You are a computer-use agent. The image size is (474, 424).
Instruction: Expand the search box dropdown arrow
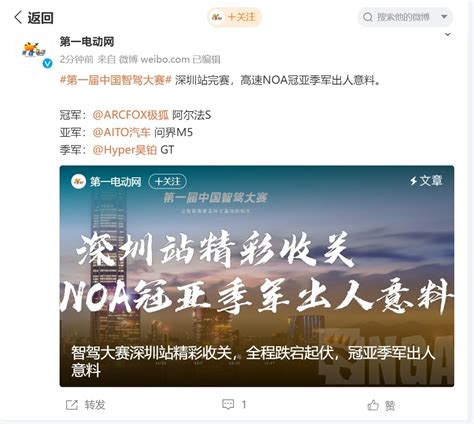(444, 17)
